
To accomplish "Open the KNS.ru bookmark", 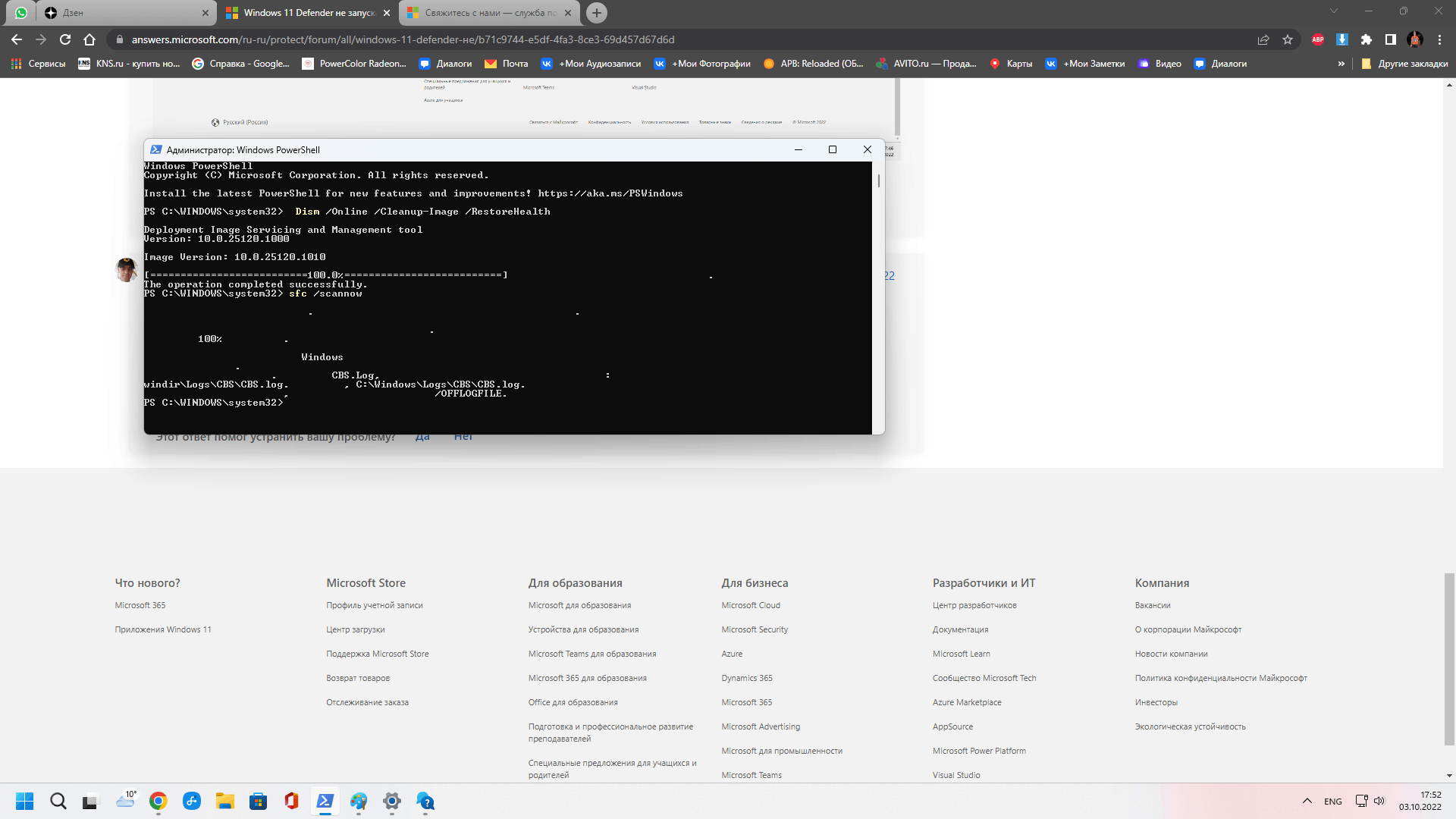I will click(129, 64).
